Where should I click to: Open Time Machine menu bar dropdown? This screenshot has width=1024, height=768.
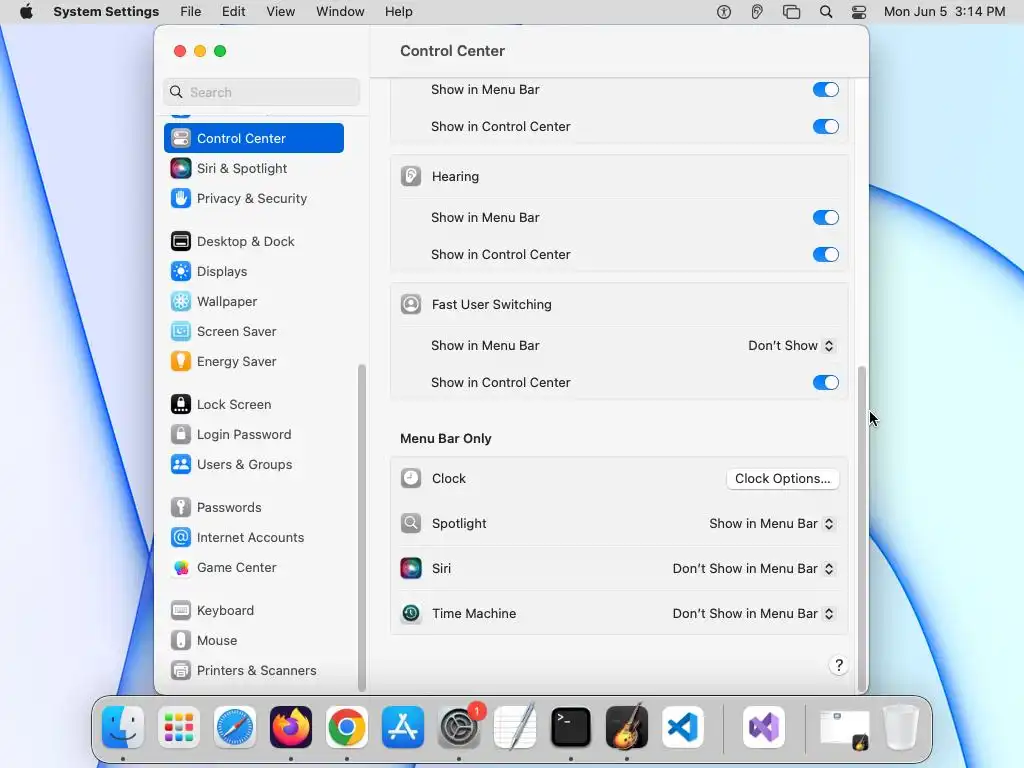click(x=753, y=614)
